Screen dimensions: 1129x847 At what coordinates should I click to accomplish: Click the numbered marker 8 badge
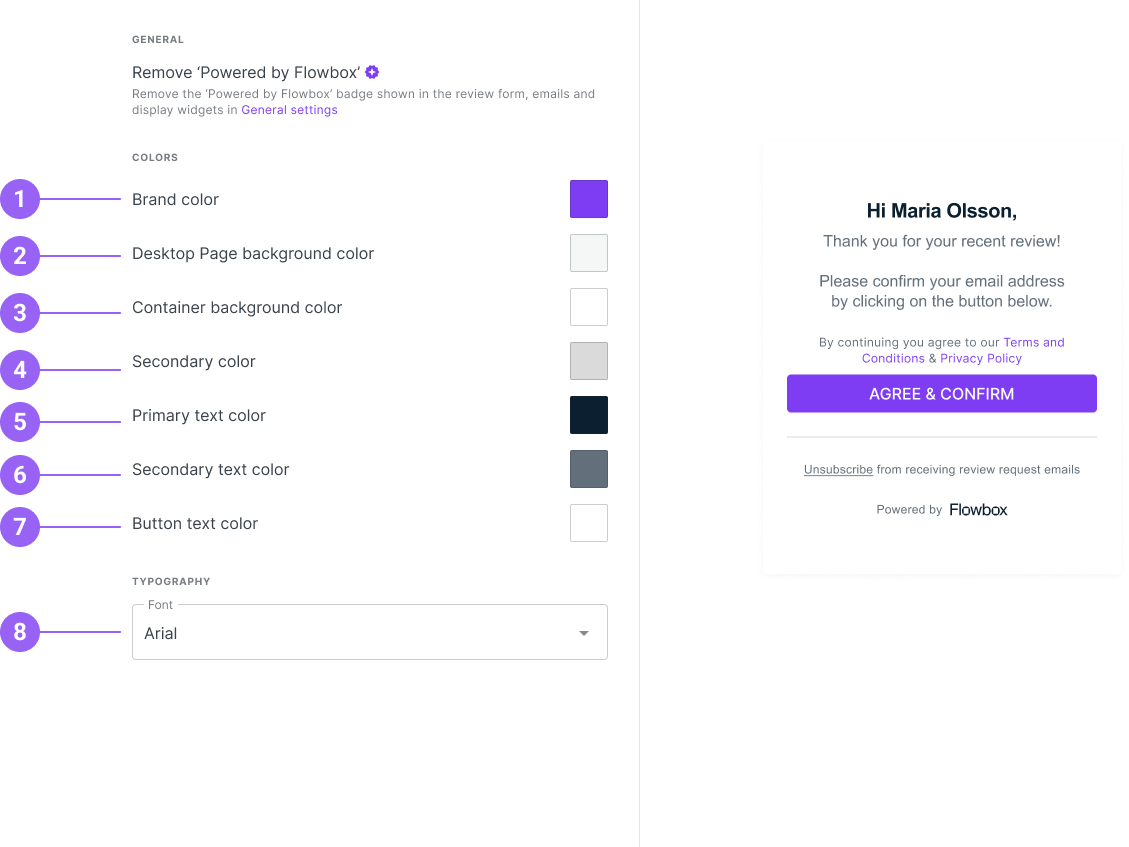coord(20,632)
